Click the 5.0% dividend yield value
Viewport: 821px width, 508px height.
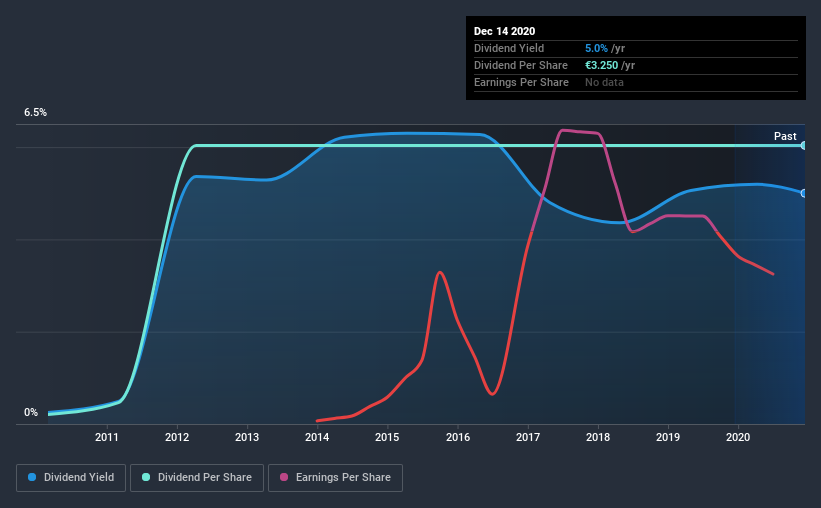click(x=596, y=48)
